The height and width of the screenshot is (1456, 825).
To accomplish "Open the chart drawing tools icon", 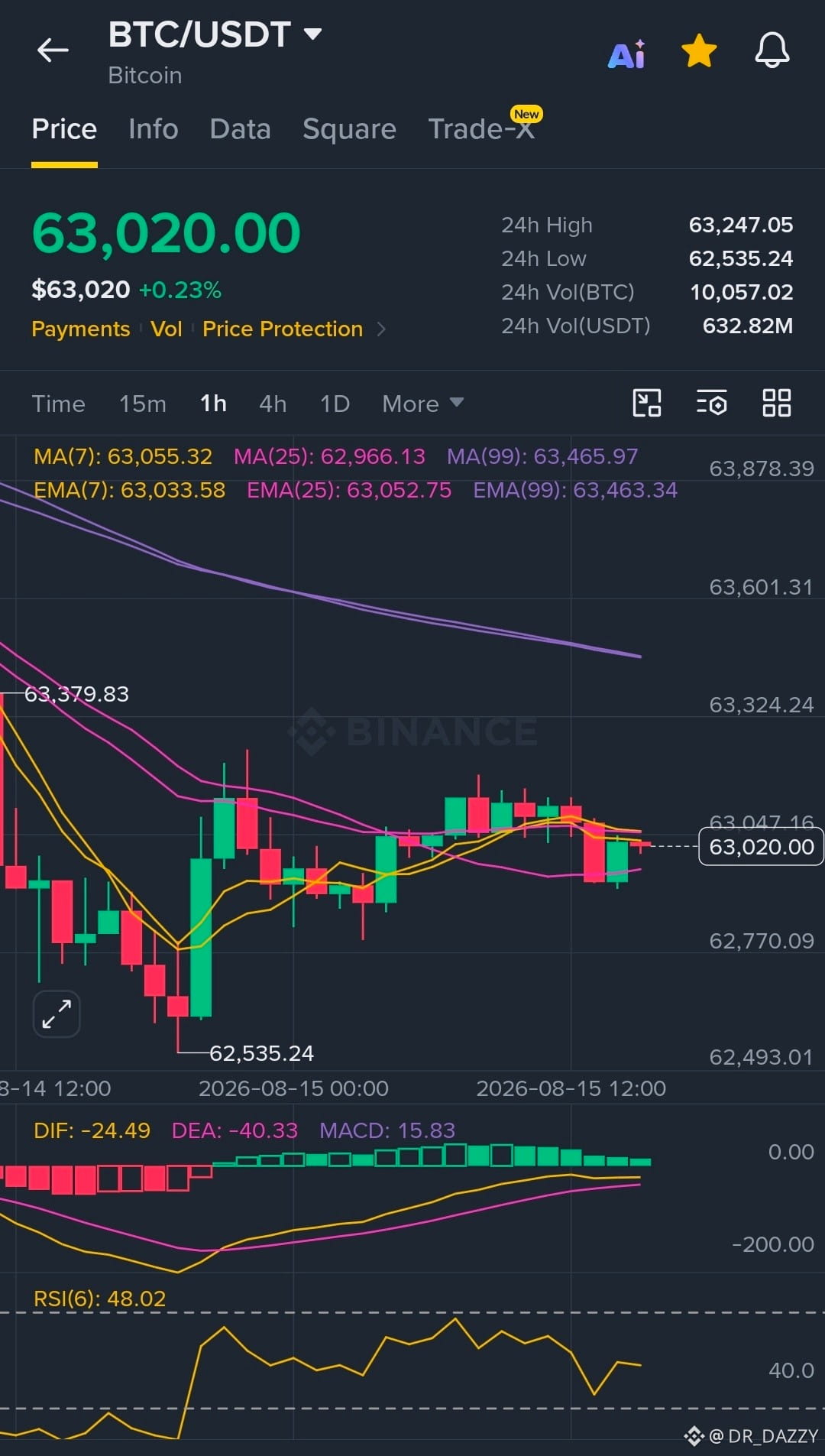I will [x=647, y=403].
